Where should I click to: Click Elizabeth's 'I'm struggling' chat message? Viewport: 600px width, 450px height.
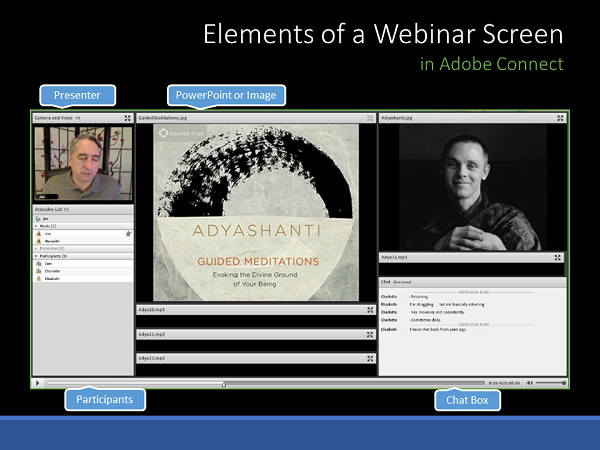point(447,305)
